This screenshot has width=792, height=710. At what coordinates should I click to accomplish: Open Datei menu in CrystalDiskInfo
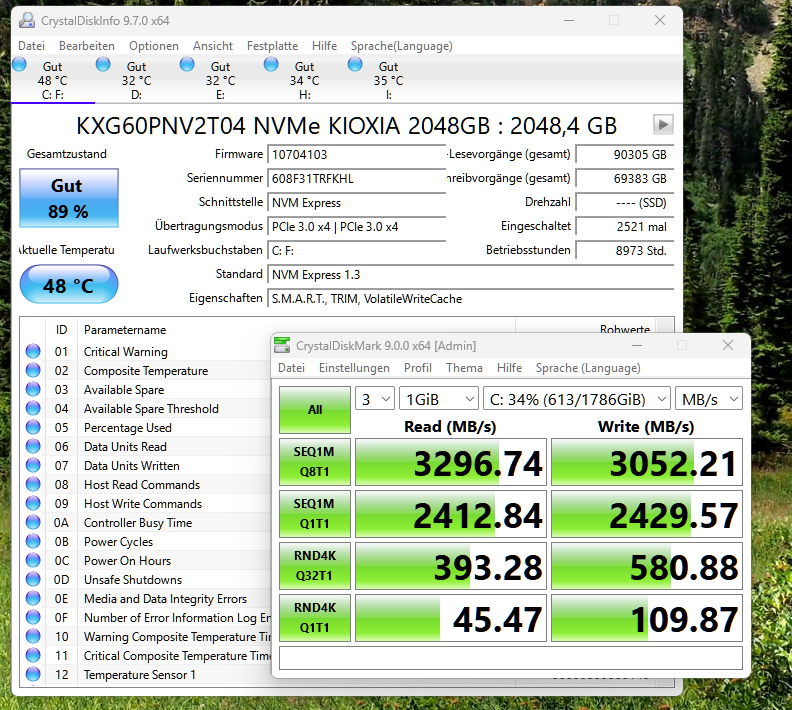coord(31,46)
